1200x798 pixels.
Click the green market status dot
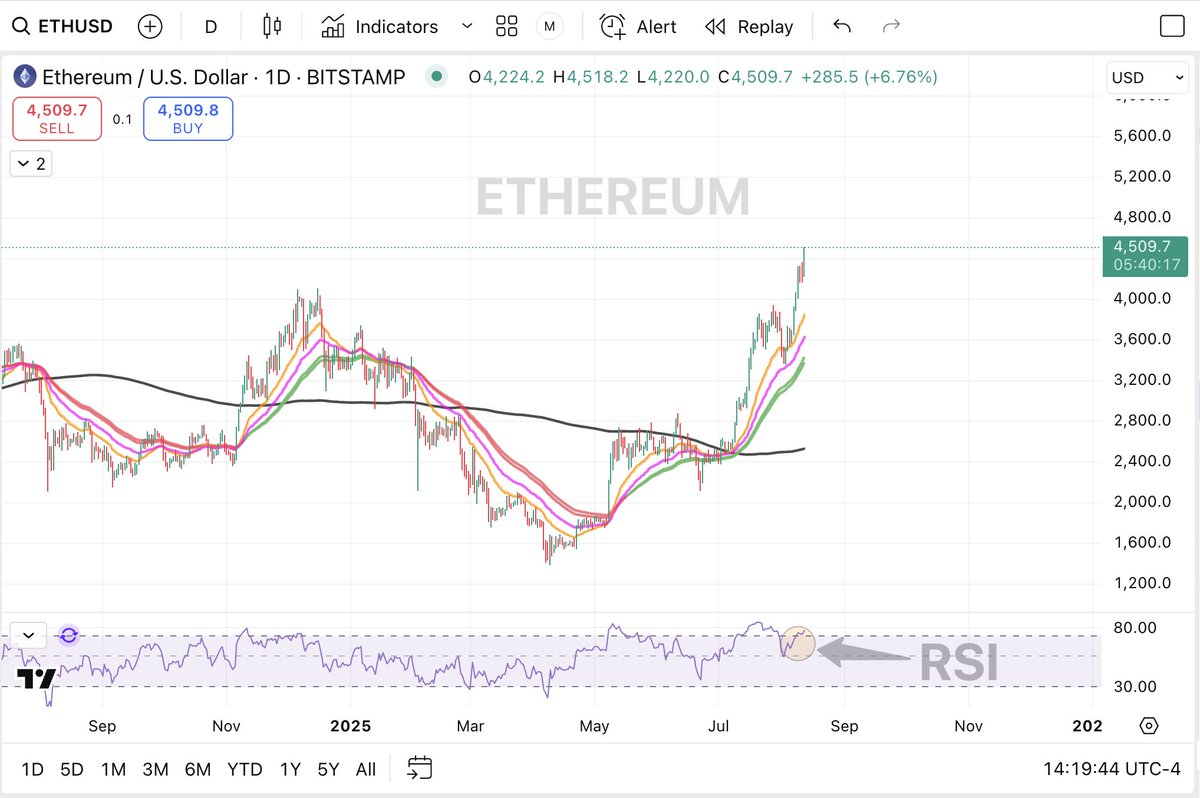point(435,76)
